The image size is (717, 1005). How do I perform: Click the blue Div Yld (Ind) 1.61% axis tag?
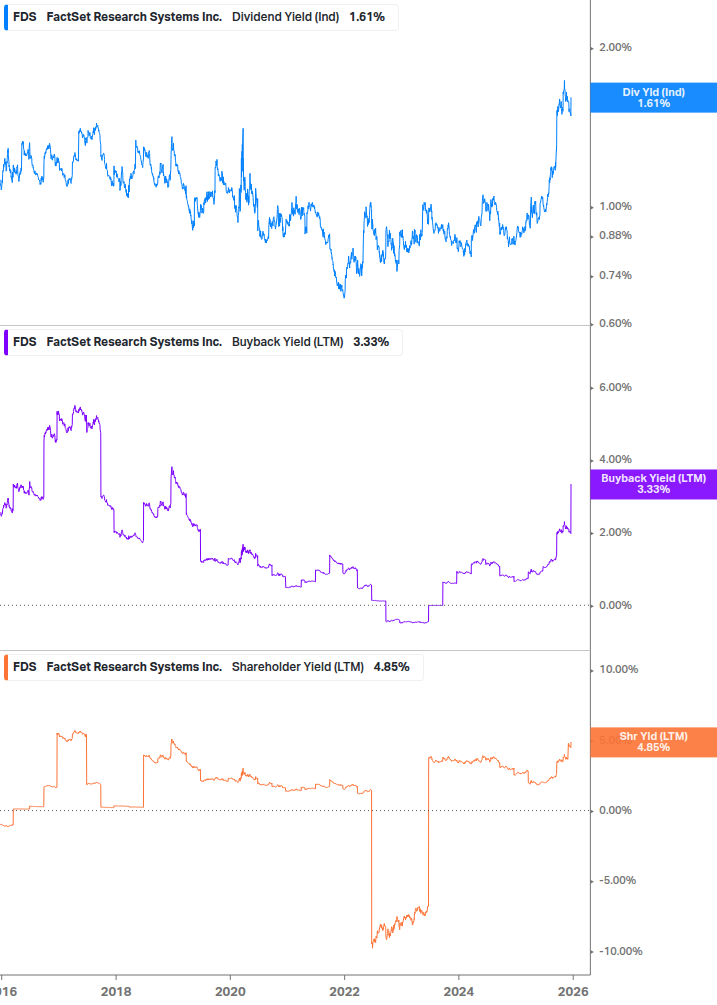pos(654,98)
